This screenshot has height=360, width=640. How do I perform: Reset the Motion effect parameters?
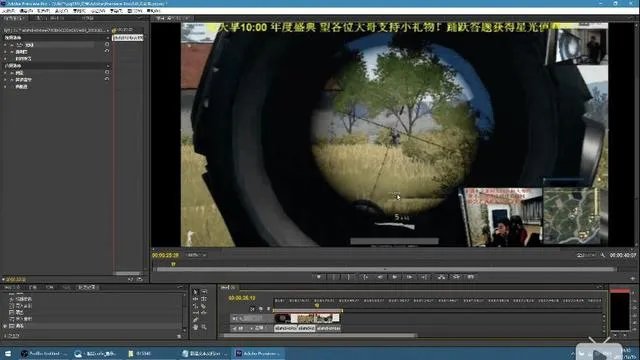click(107, 44)
